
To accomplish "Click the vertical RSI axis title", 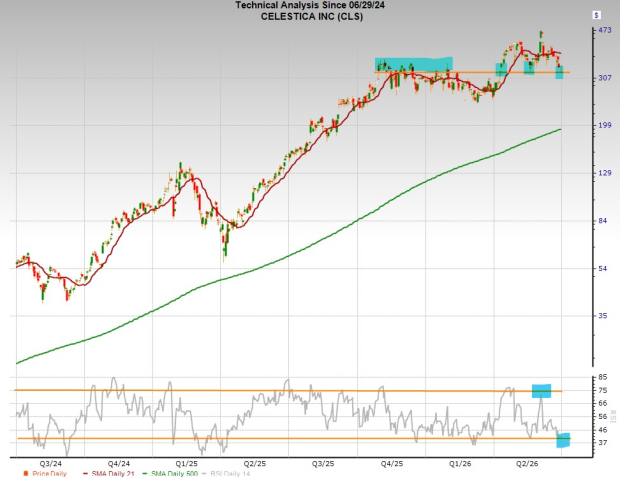I will (x=613, y=416).
